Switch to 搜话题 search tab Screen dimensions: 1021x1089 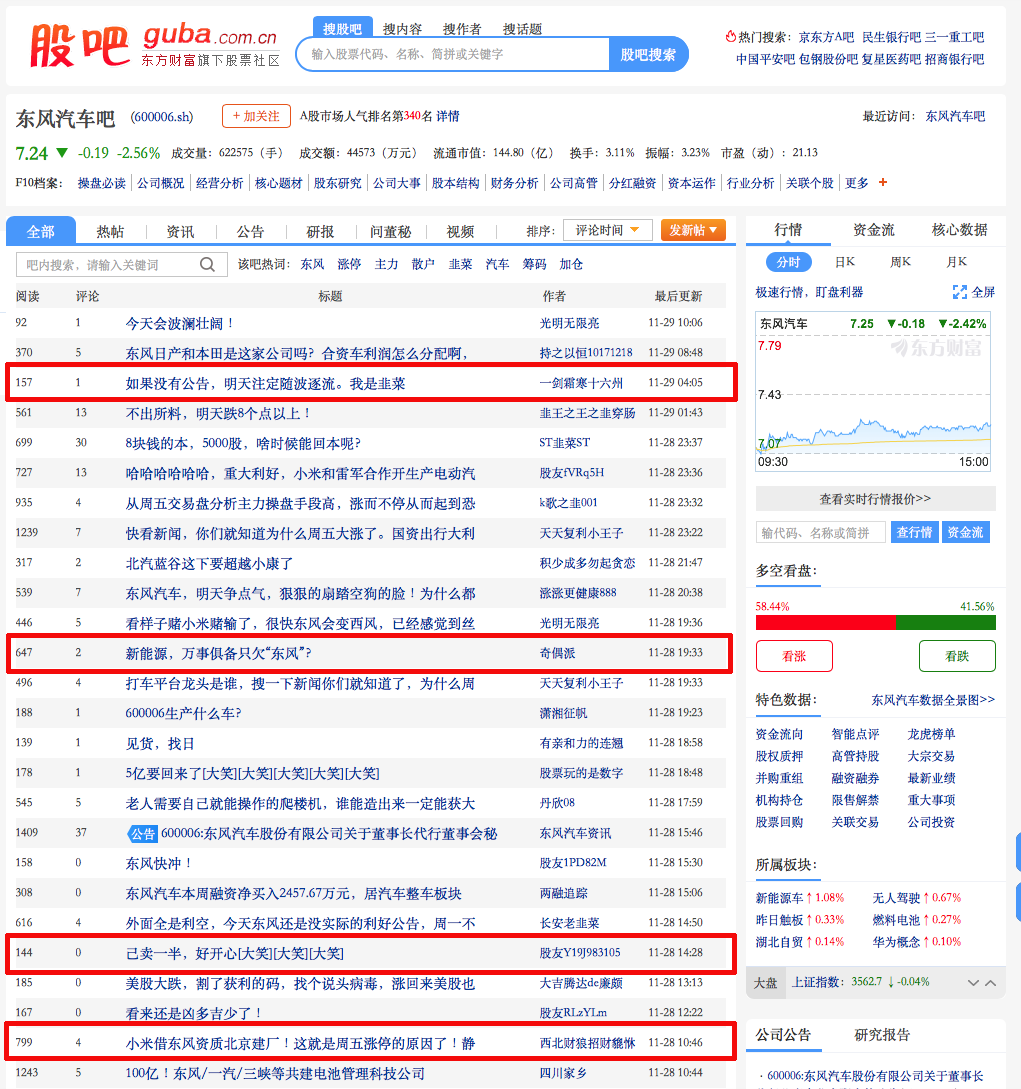tap(522, 29)
